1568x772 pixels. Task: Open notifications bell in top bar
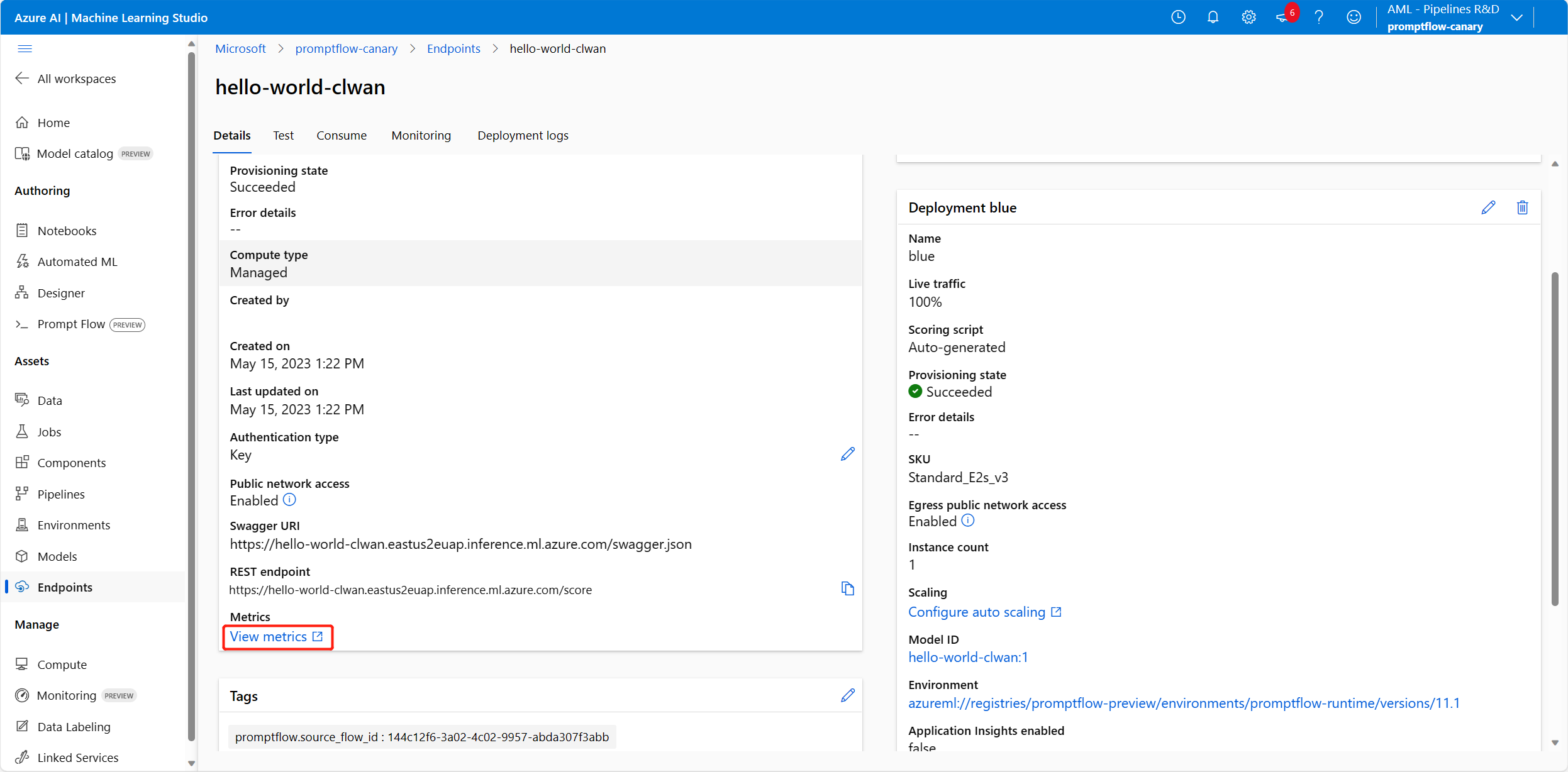point(1213,18)
